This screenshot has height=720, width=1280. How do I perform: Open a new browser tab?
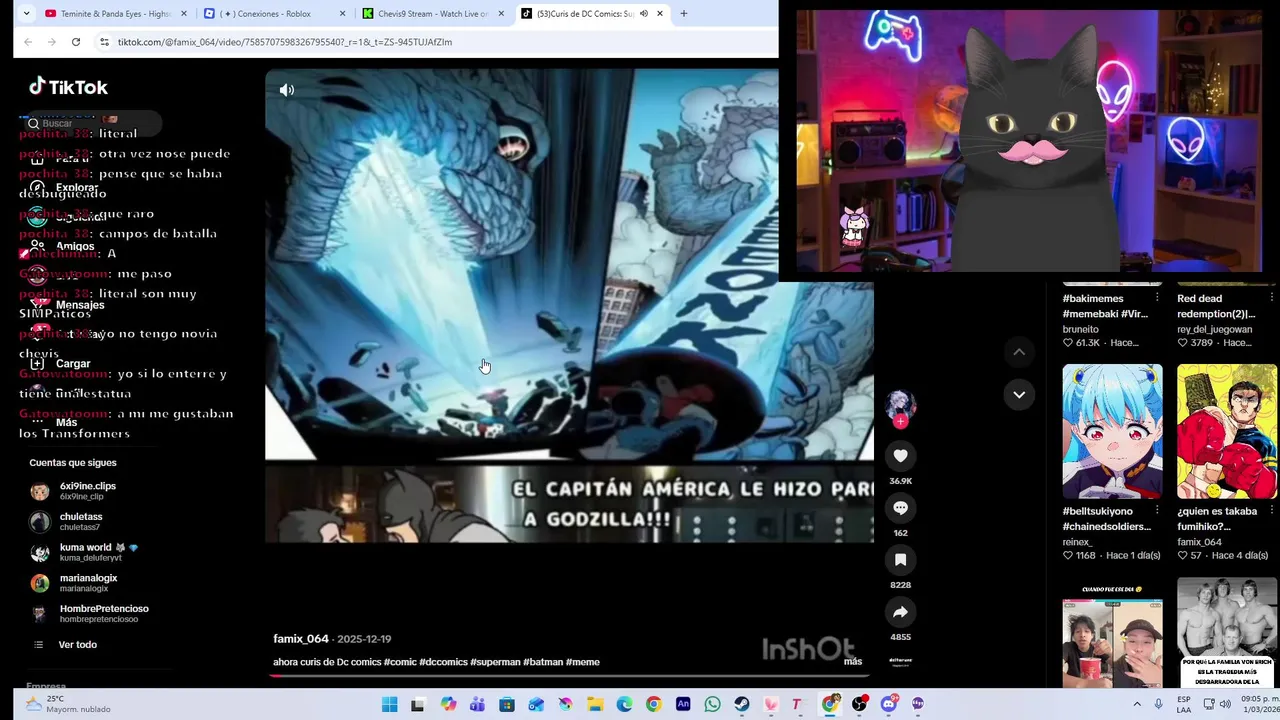coord(684,14)
